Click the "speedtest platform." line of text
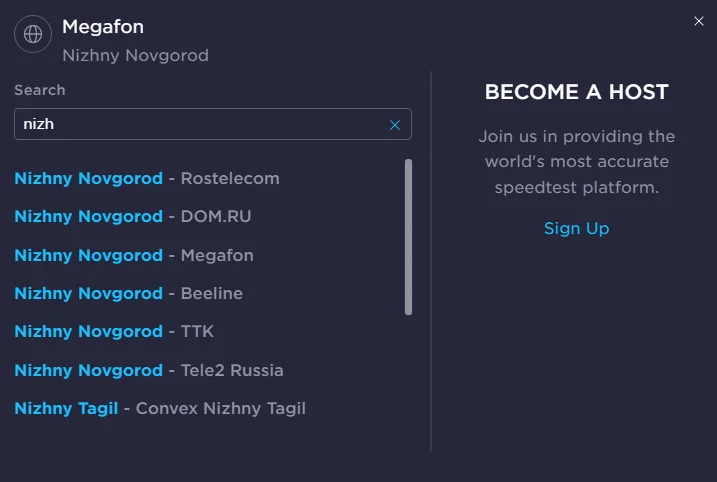 coord(577,187)
